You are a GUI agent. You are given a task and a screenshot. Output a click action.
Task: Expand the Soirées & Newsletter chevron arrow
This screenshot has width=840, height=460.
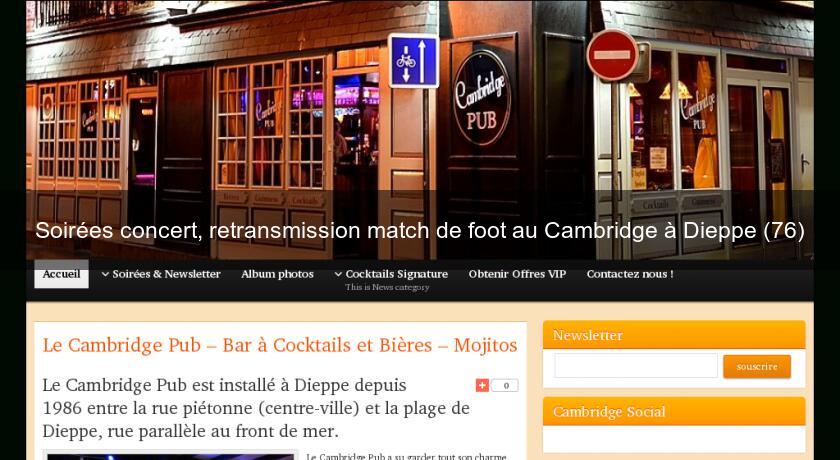(x=105, y=274)
